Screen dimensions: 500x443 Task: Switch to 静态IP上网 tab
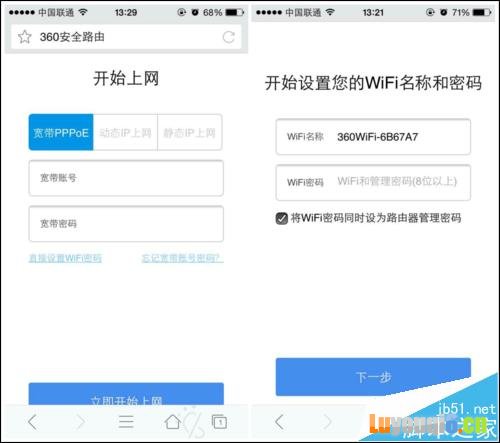click(190, 133)
